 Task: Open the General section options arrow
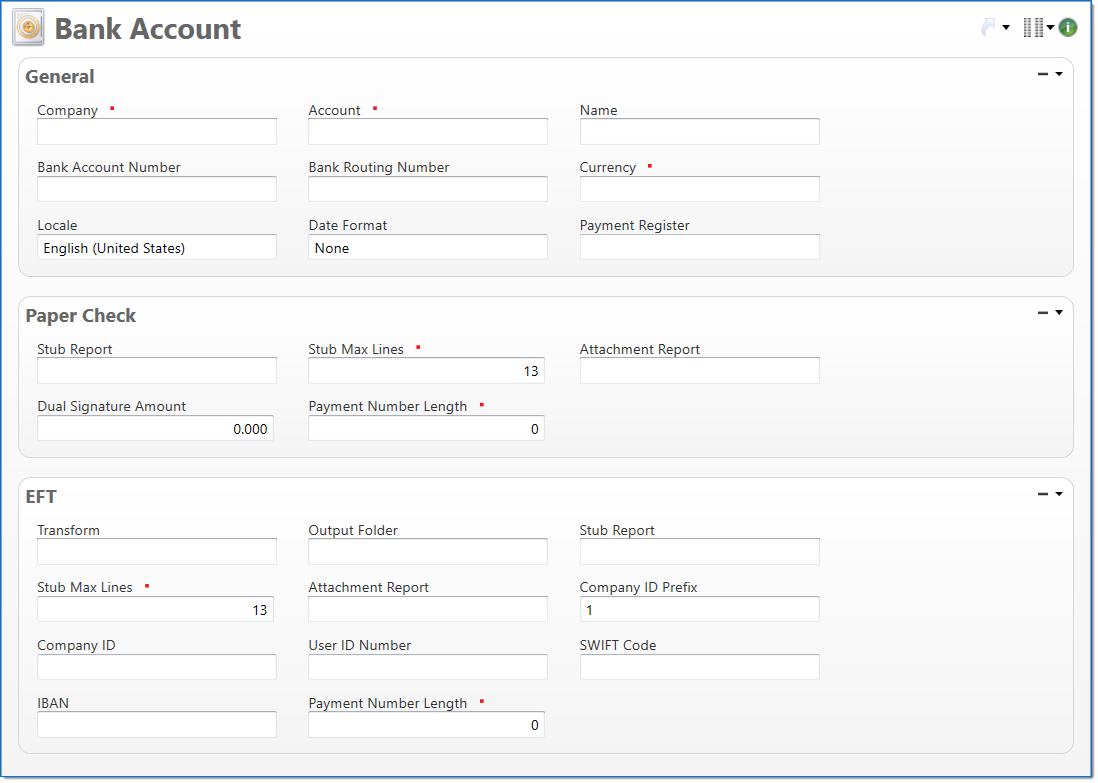click(x=1059, y=74)
